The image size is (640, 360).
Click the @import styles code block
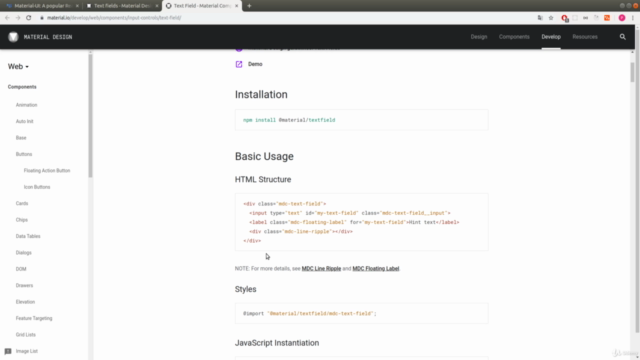click(361, 313)
